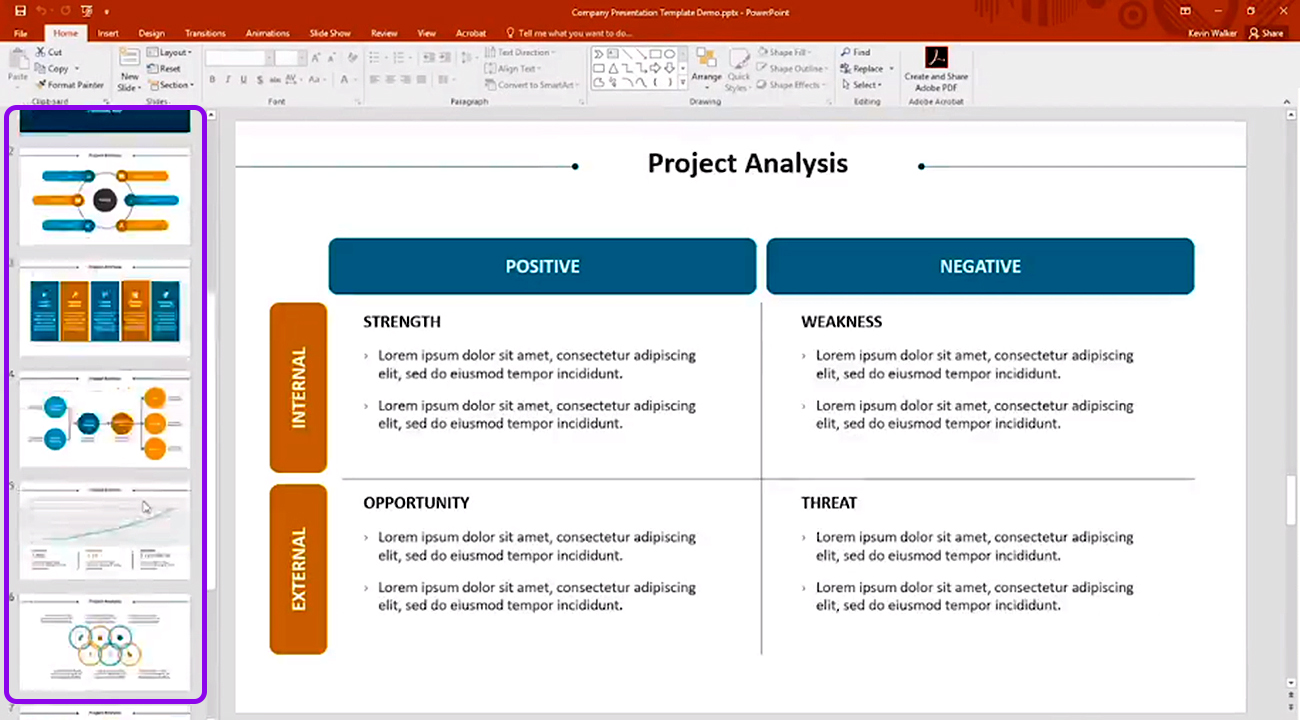Switch to the Transitions tab

click(205, 33)
